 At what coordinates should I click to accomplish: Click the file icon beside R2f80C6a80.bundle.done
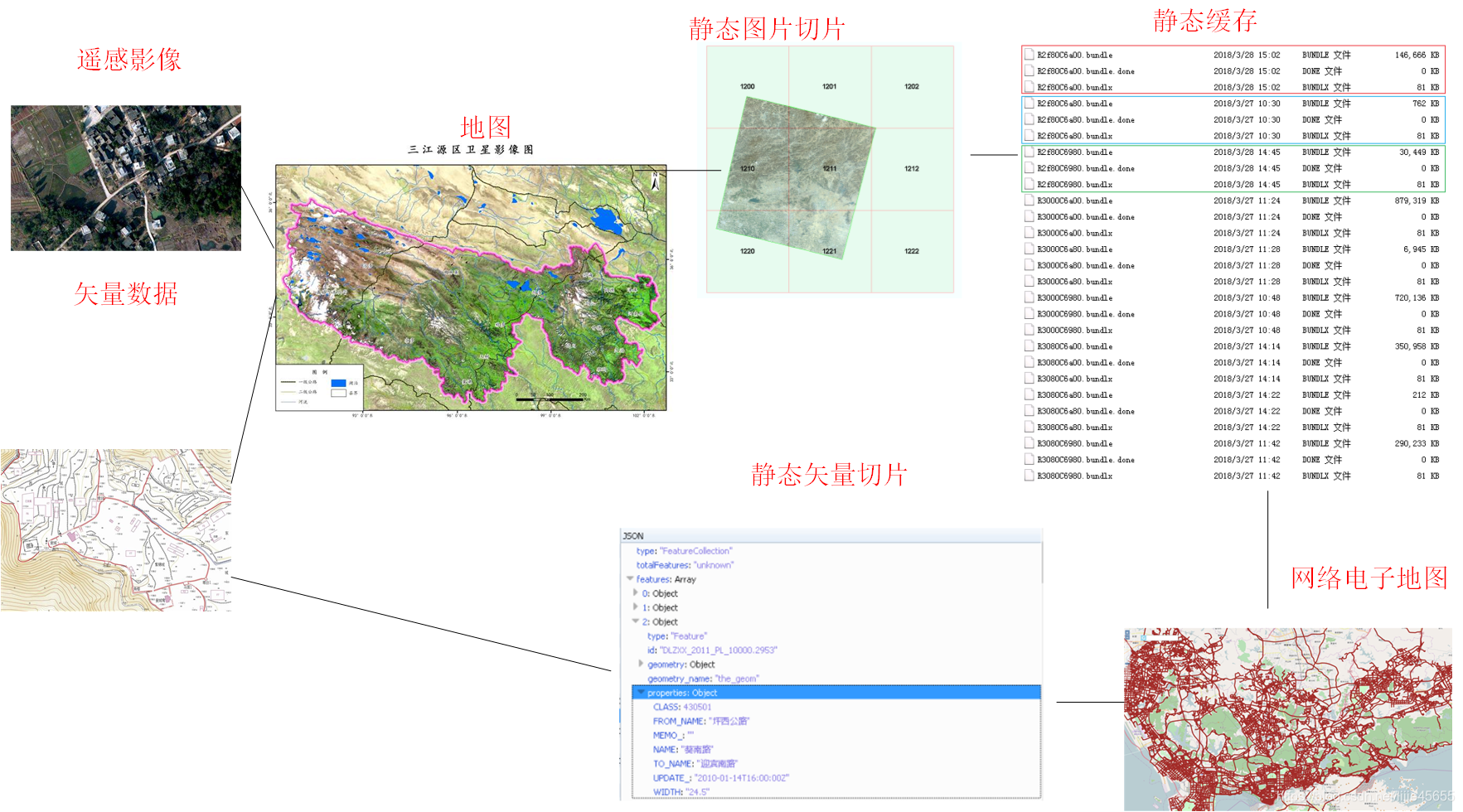pos(1028,119)
